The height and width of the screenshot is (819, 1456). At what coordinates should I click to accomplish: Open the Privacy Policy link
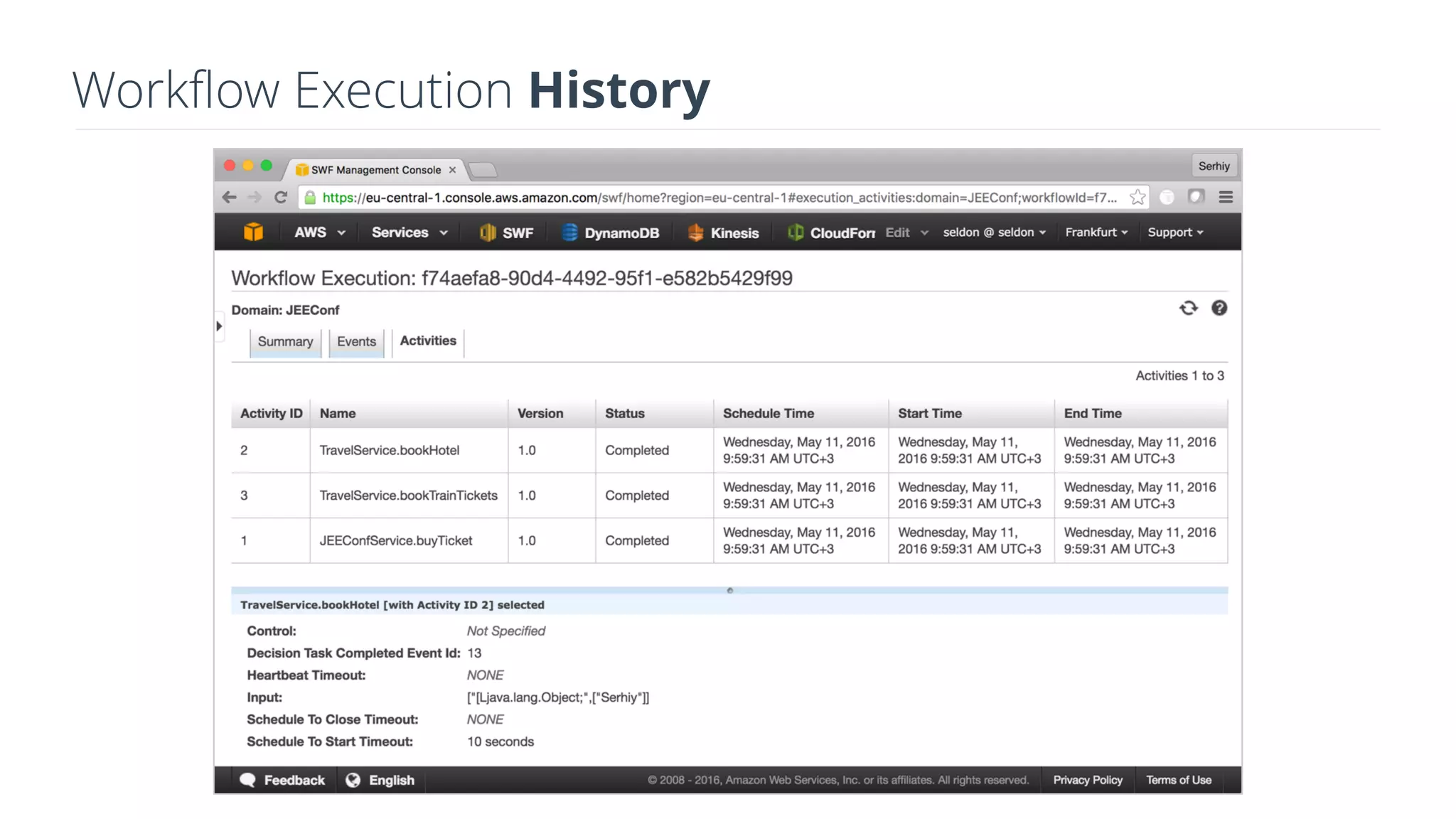(x=1088, y=780)
